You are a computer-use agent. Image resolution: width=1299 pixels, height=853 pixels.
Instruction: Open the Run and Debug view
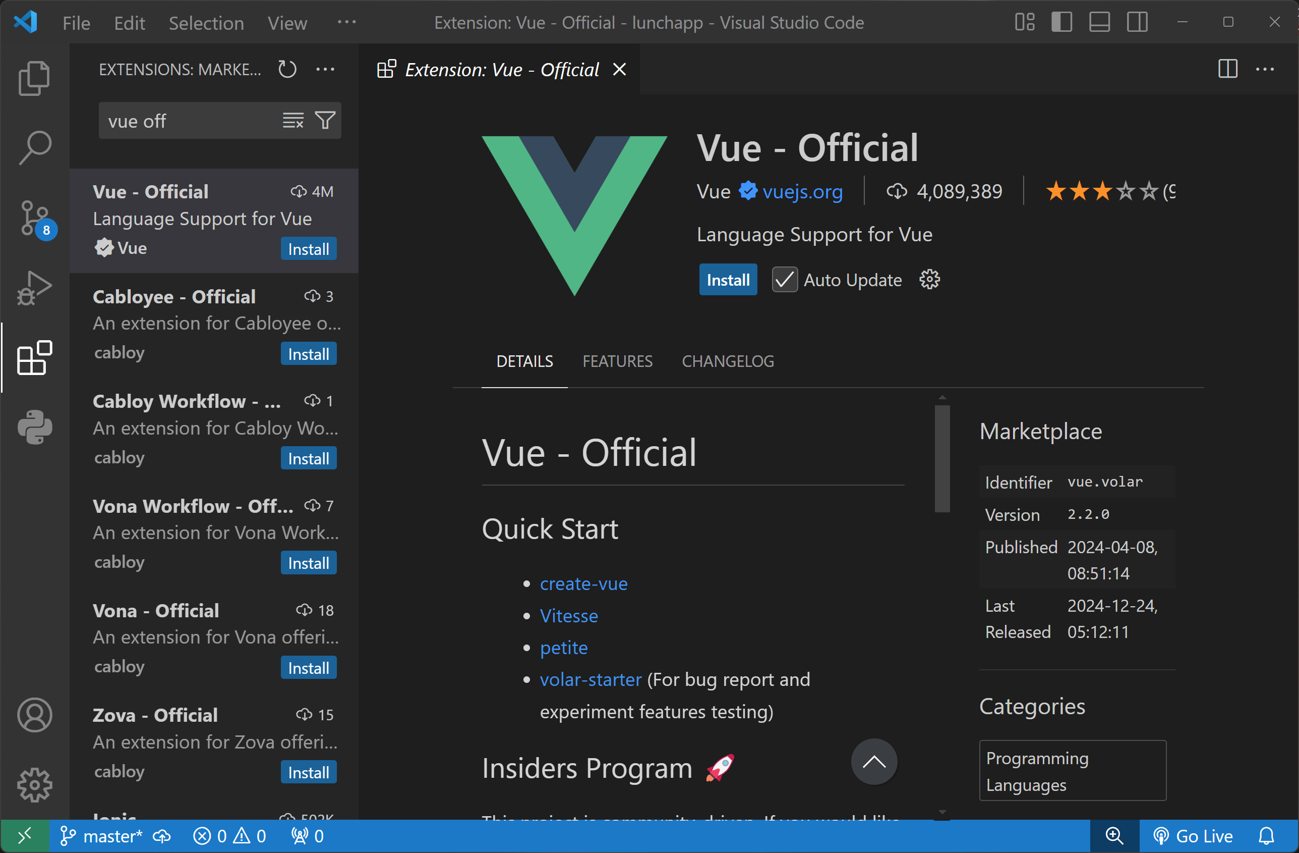point(35,288)
